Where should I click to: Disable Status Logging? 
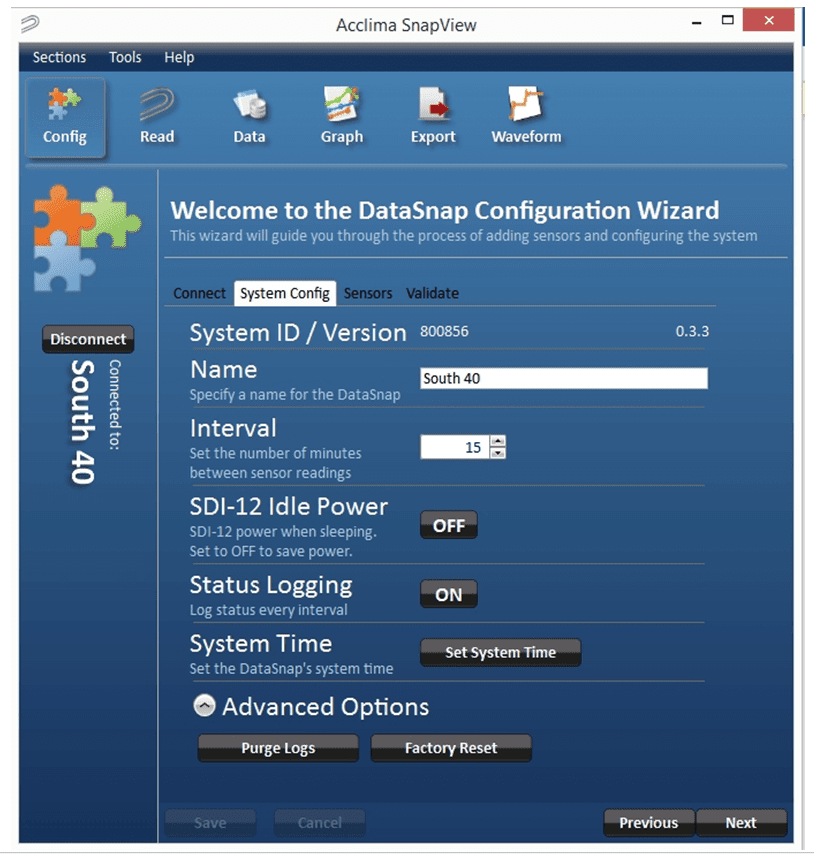click(x=447, y=593)
